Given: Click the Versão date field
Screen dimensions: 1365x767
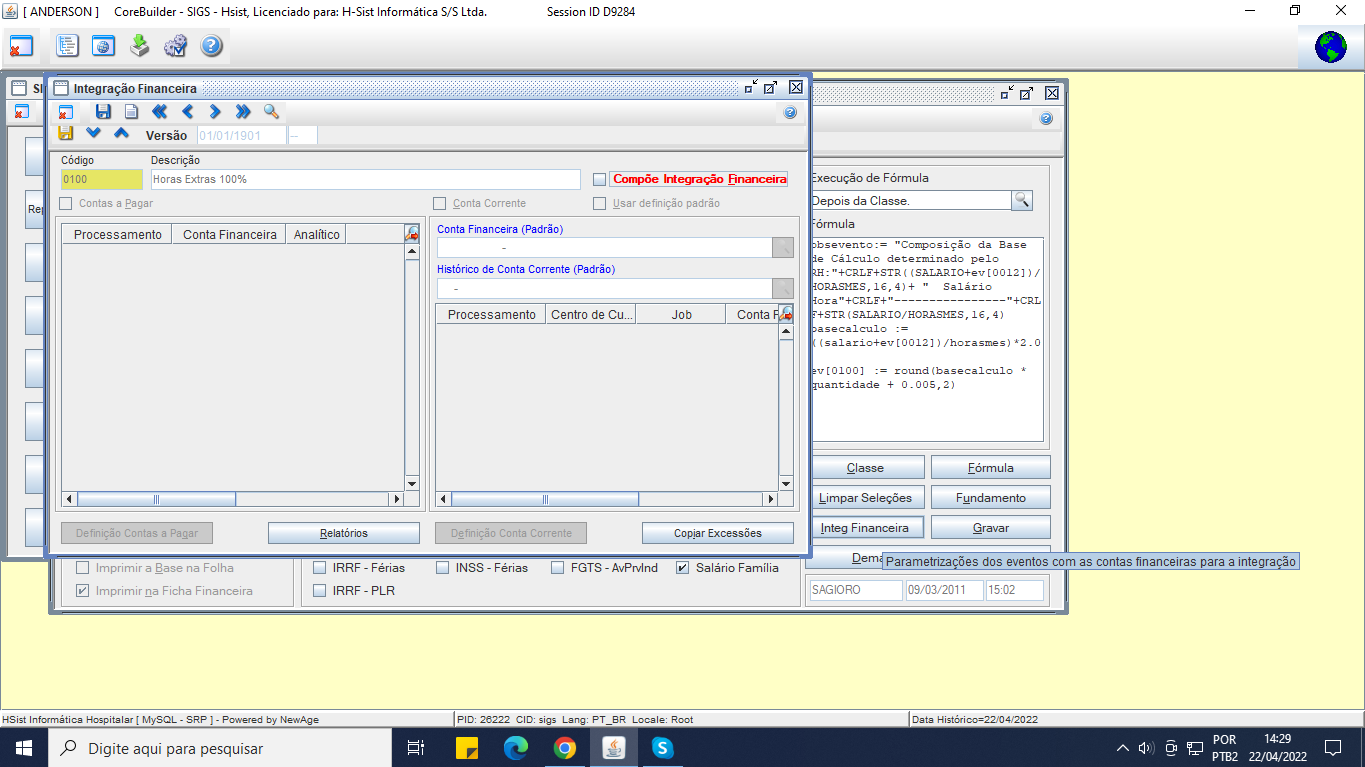Looking at the screenshot, I should [241, 135].
